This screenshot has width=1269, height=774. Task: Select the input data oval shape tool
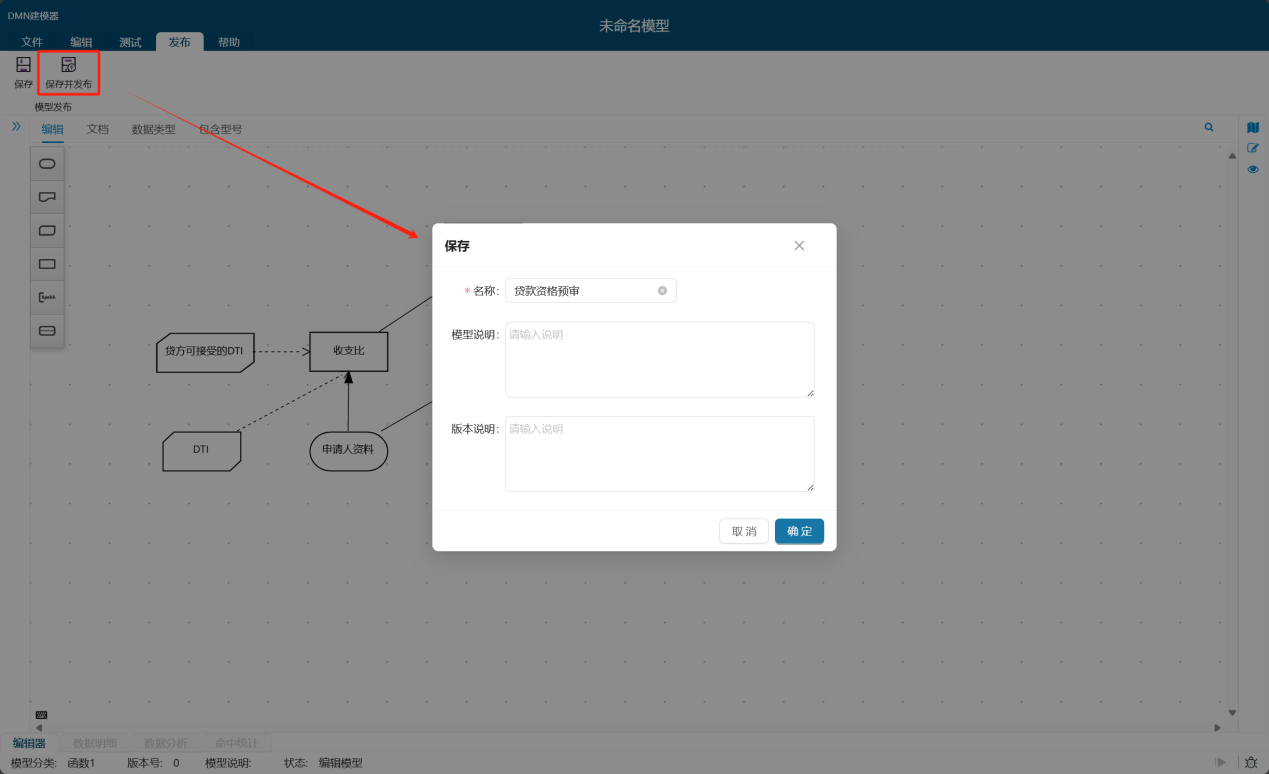pos(47,163)
